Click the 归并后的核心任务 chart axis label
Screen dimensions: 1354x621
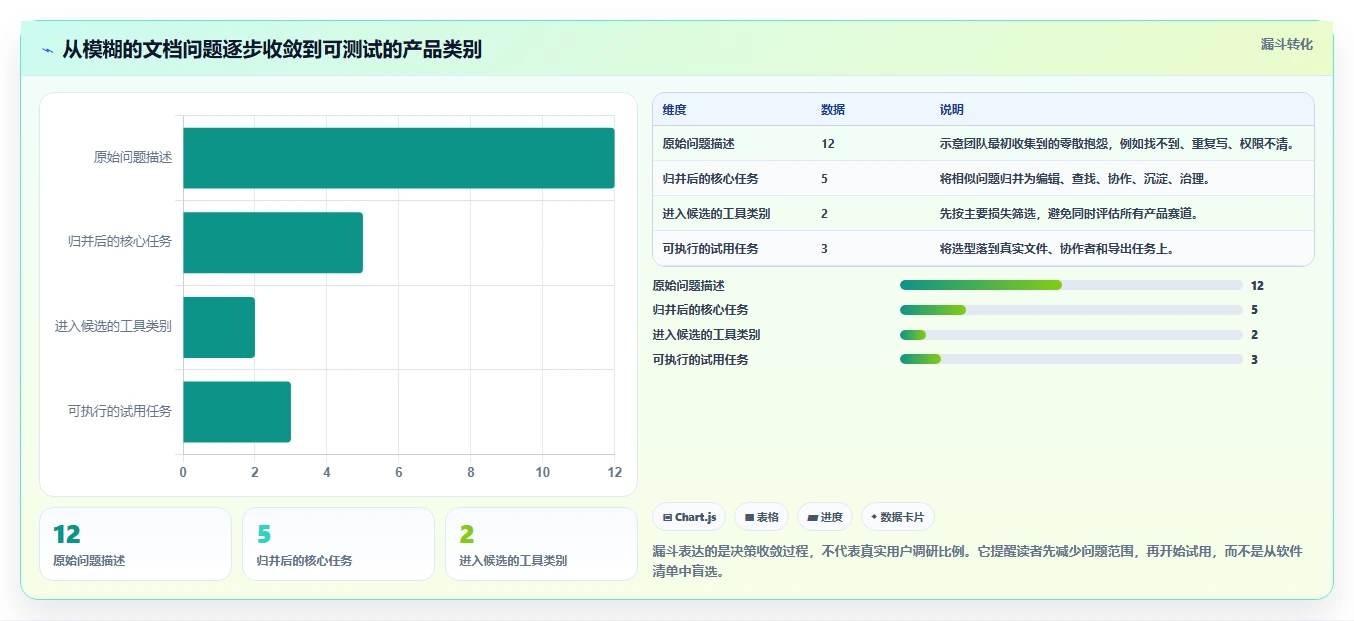click(x=120, y=242)
